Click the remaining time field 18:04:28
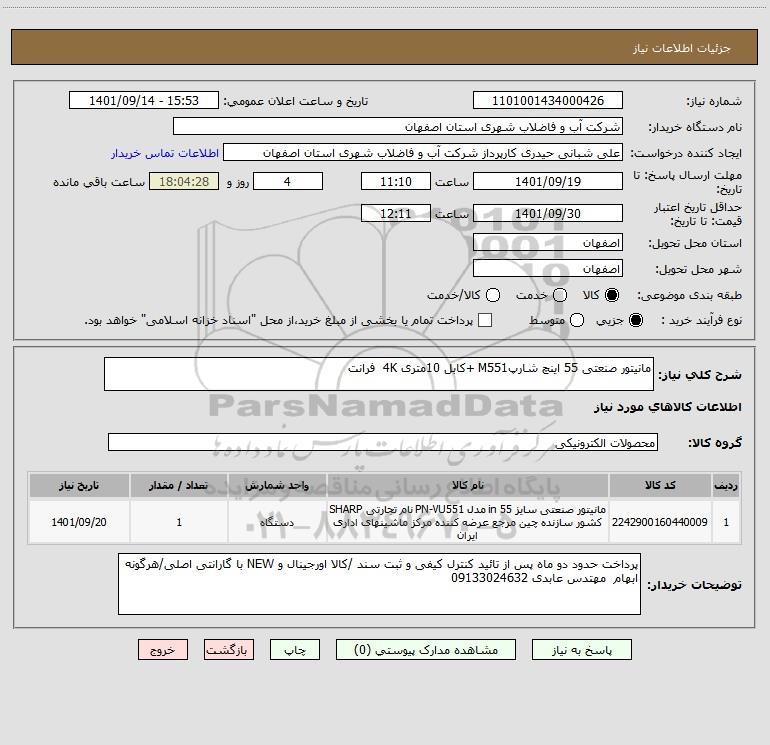The width and height of the screenshot is (770, 745). click(184, 181)
